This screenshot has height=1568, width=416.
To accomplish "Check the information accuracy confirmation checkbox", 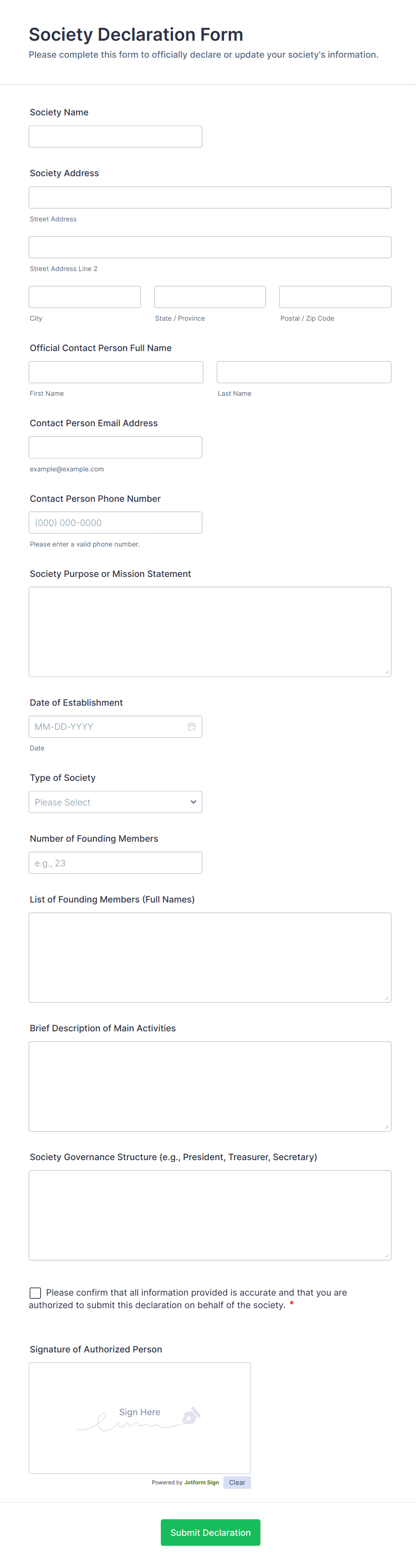I will click(35, 1293).
